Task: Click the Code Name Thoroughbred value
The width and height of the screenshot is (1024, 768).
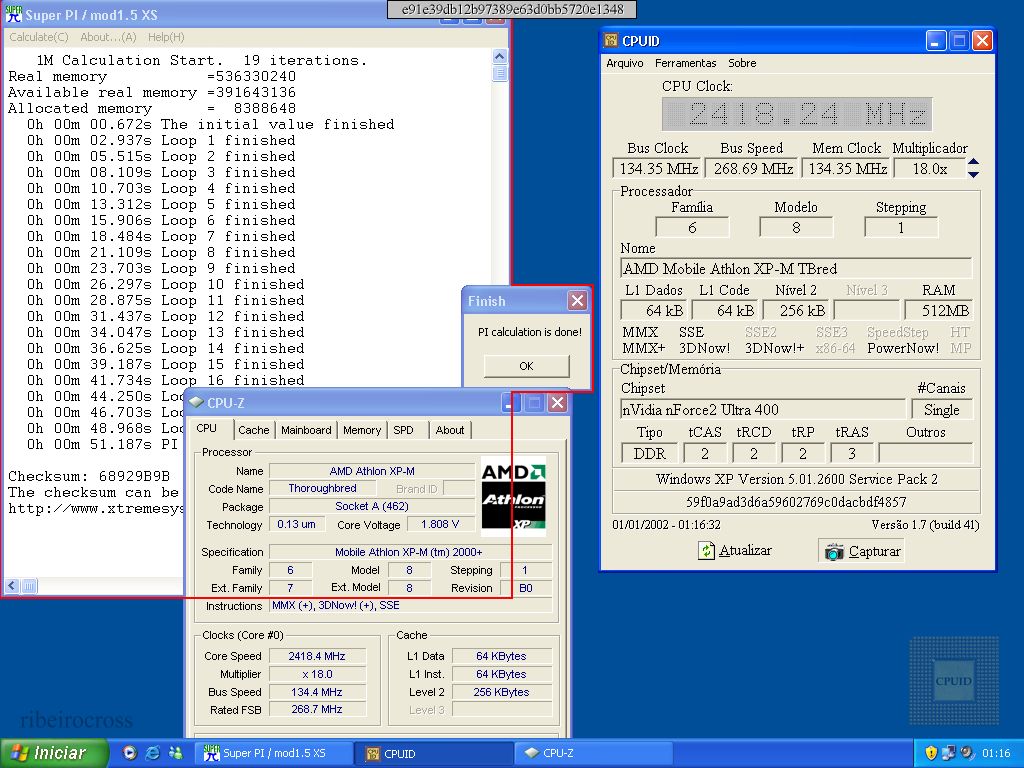Action: point(323,488)
